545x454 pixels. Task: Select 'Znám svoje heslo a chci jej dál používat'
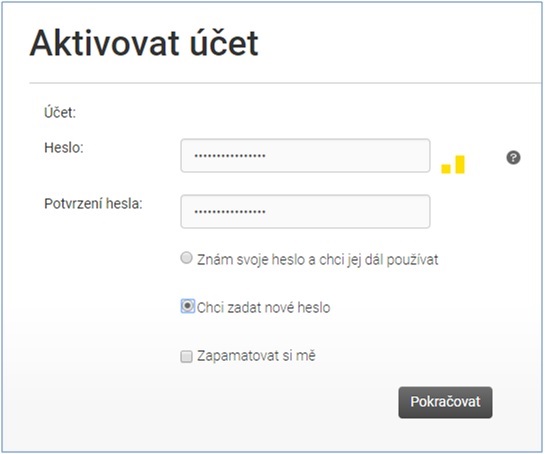[x=187, y=258]
